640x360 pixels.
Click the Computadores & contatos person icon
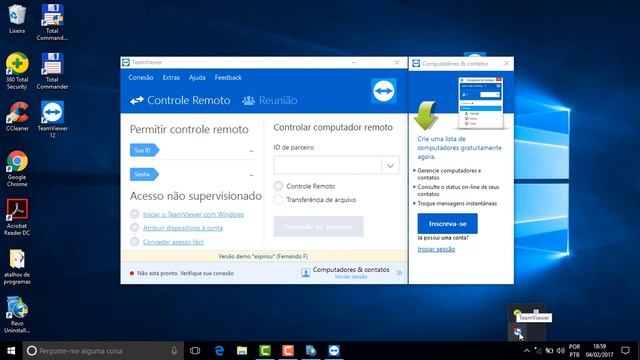[305, 273]
